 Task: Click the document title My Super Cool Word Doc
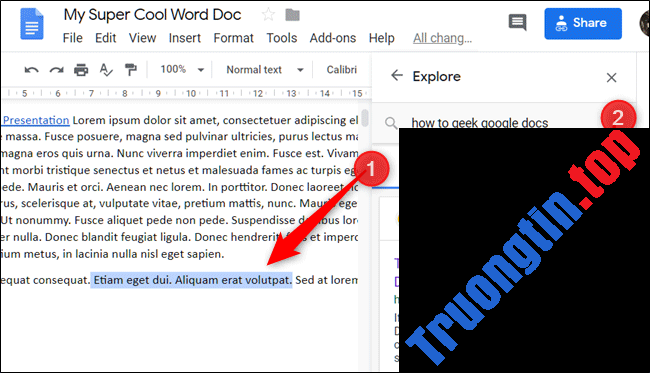click(x=152, y=15)
